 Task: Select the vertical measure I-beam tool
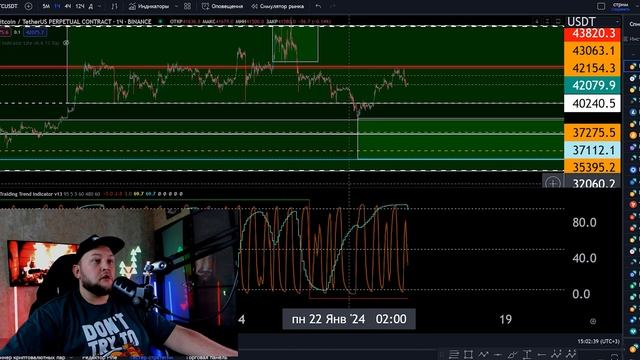click(527, 354)
